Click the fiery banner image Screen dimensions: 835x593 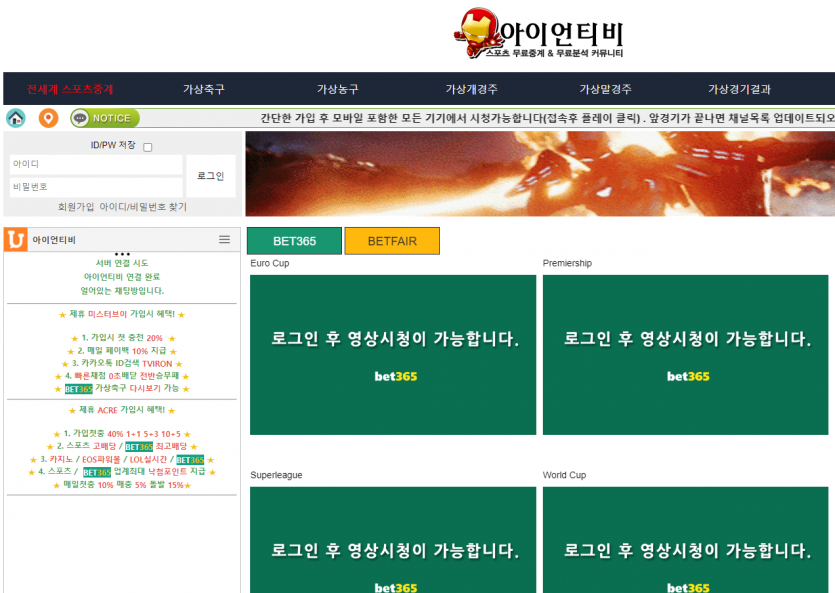[x=540, y=174]
